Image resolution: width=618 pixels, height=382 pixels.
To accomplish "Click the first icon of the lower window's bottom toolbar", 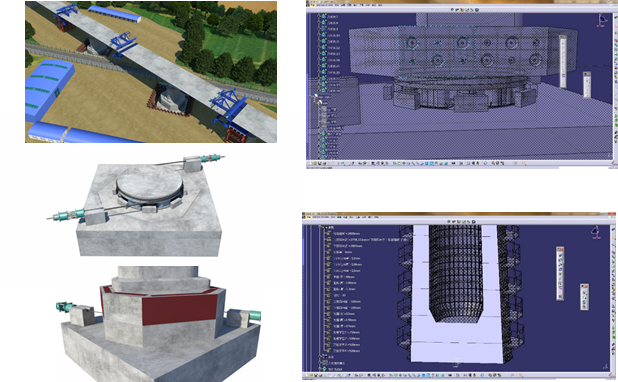I will [306, 375].
